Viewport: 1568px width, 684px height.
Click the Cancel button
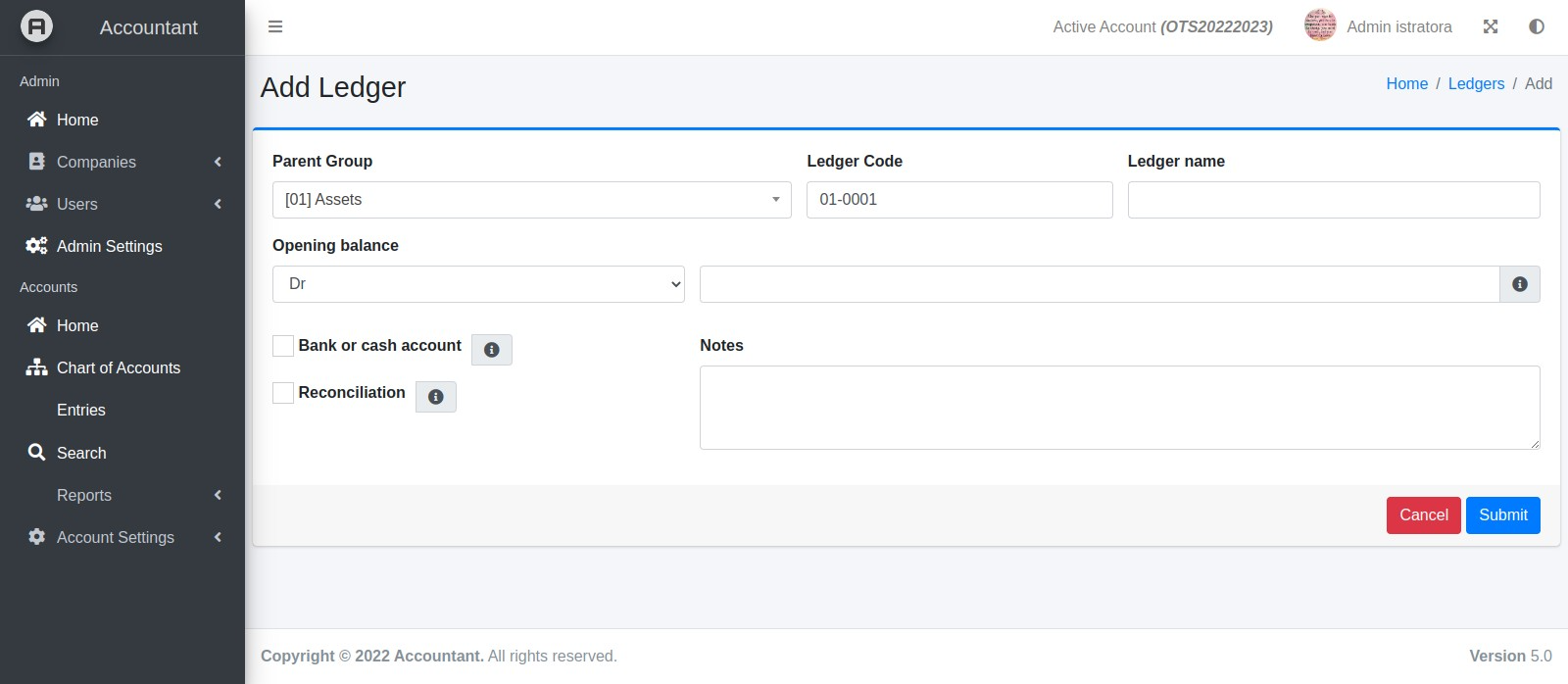1423,515
